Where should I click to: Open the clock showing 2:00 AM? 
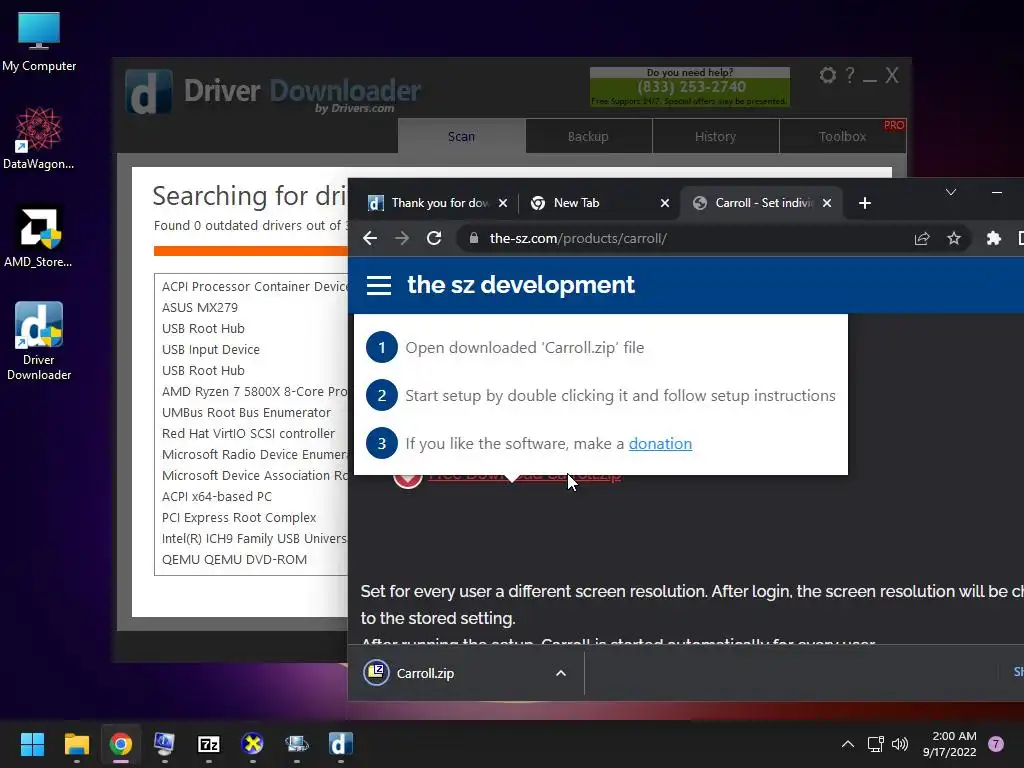coord(950,744)
